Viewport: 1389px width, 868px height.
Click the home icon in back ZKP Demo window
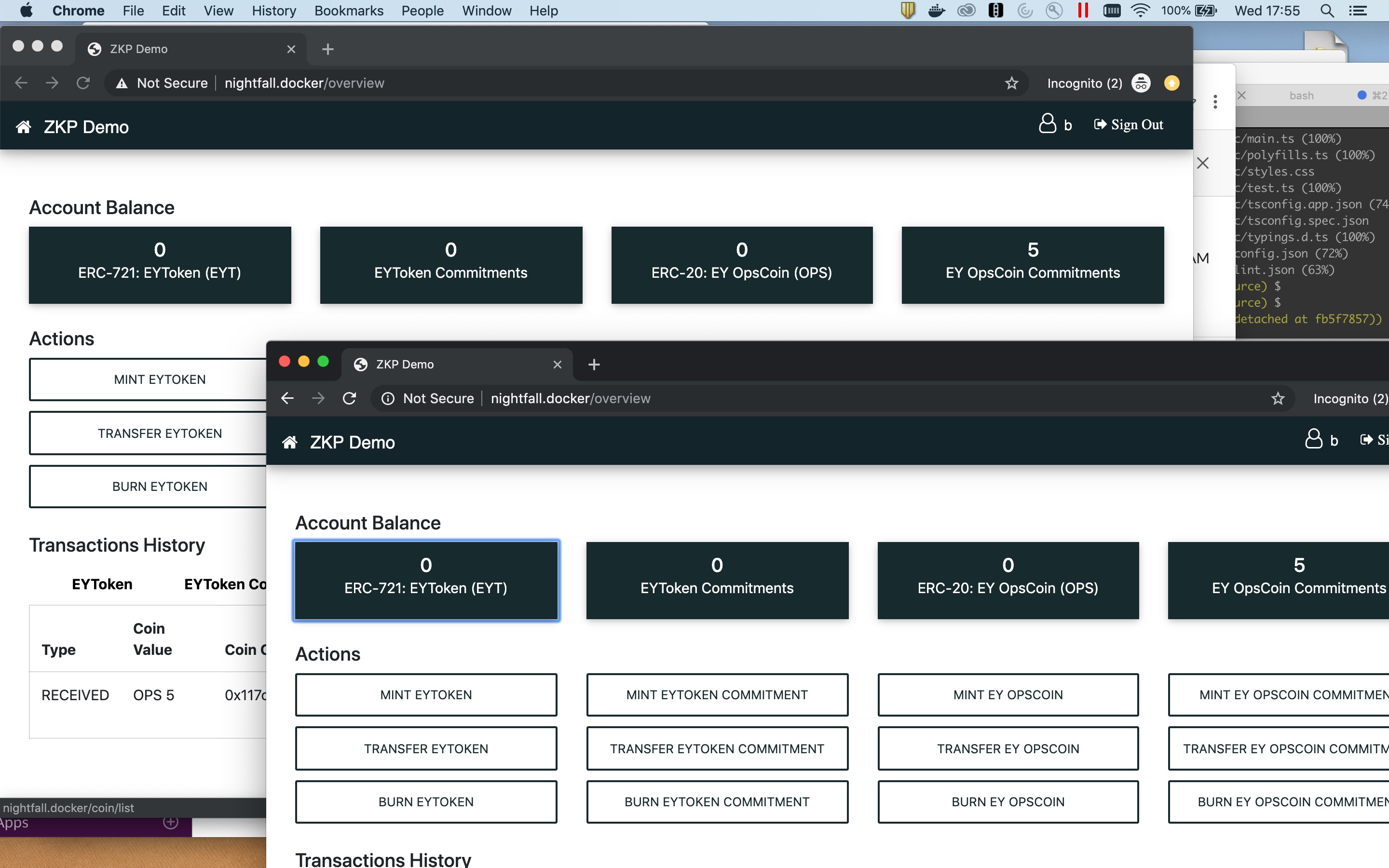click(x=24, y=127)
